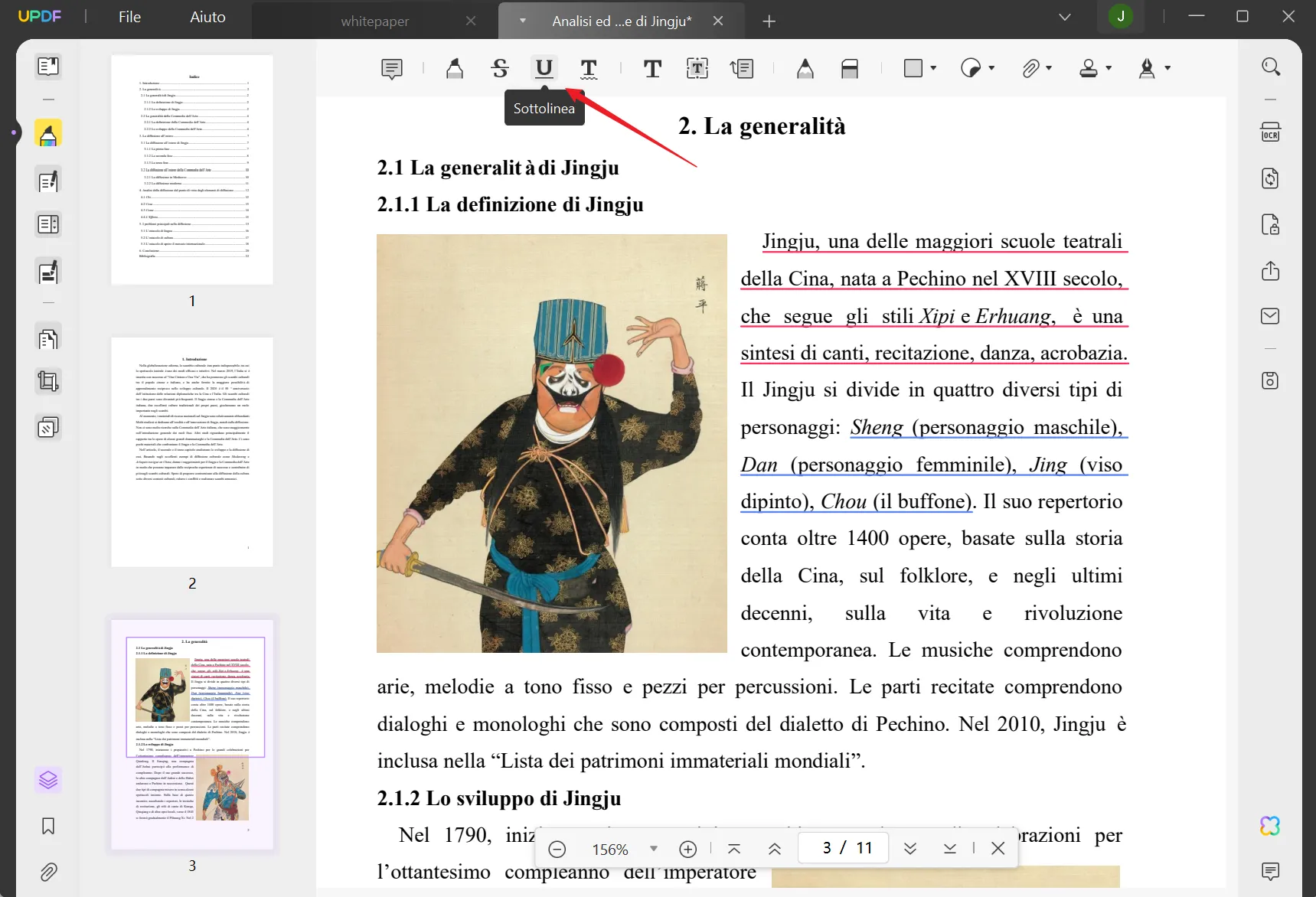Viewport: 1316px width, 897px height.
Task: Zoom in with the plus button
Action: click(x=688, y=849)
